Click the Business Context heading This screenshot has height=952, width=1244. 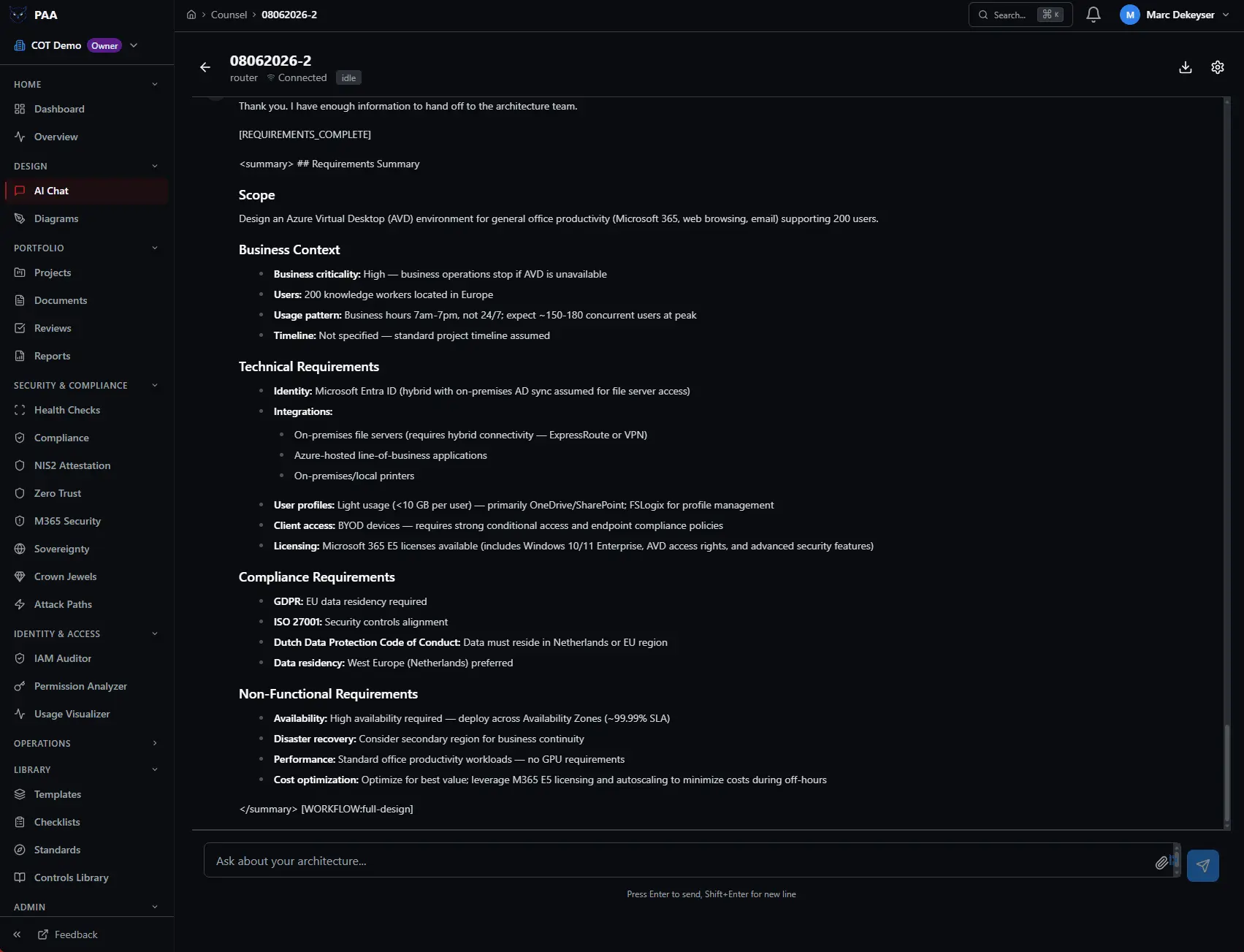(x=289, y=250)
